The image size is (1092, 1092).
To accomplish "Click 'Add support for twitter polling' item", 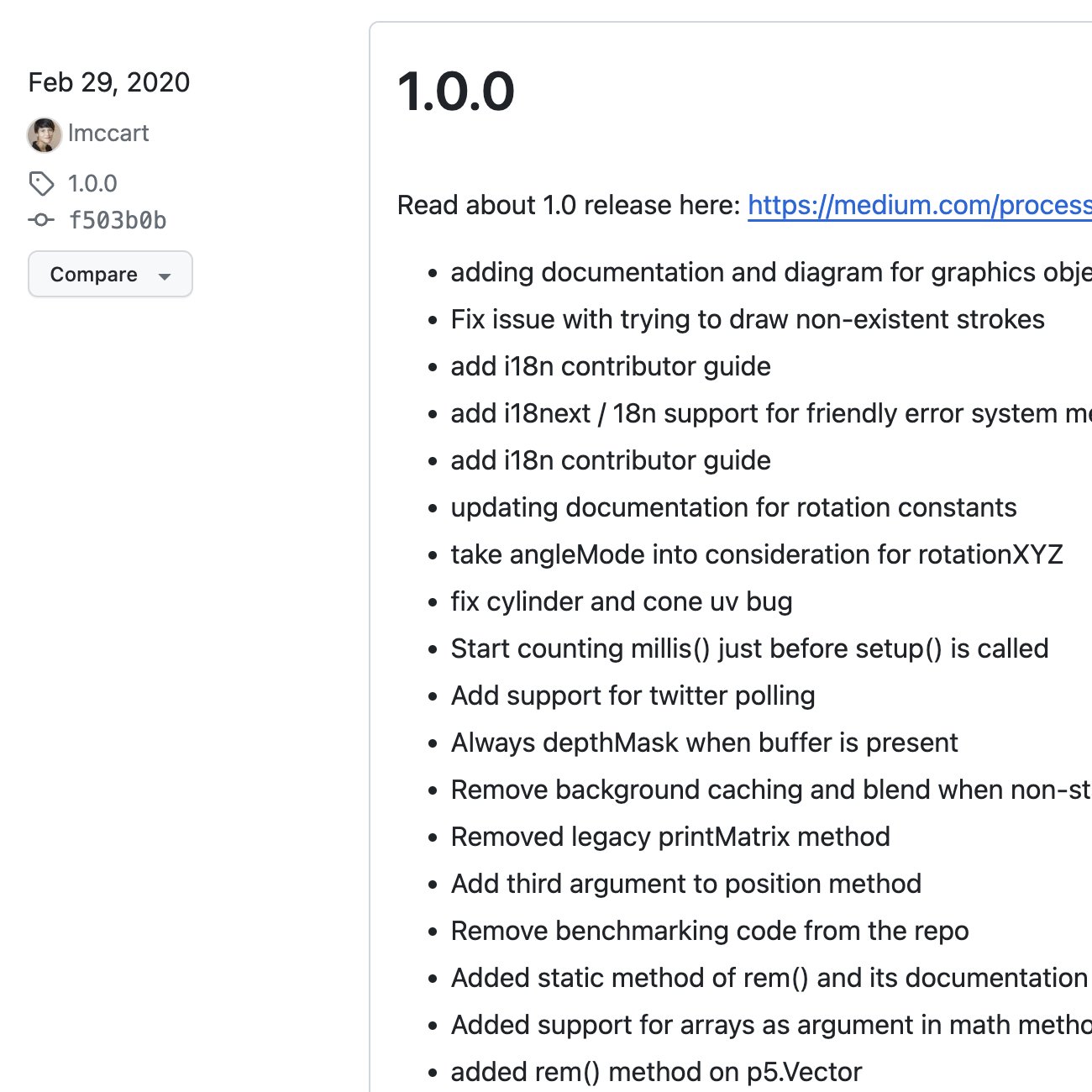I will coord(633,696).
